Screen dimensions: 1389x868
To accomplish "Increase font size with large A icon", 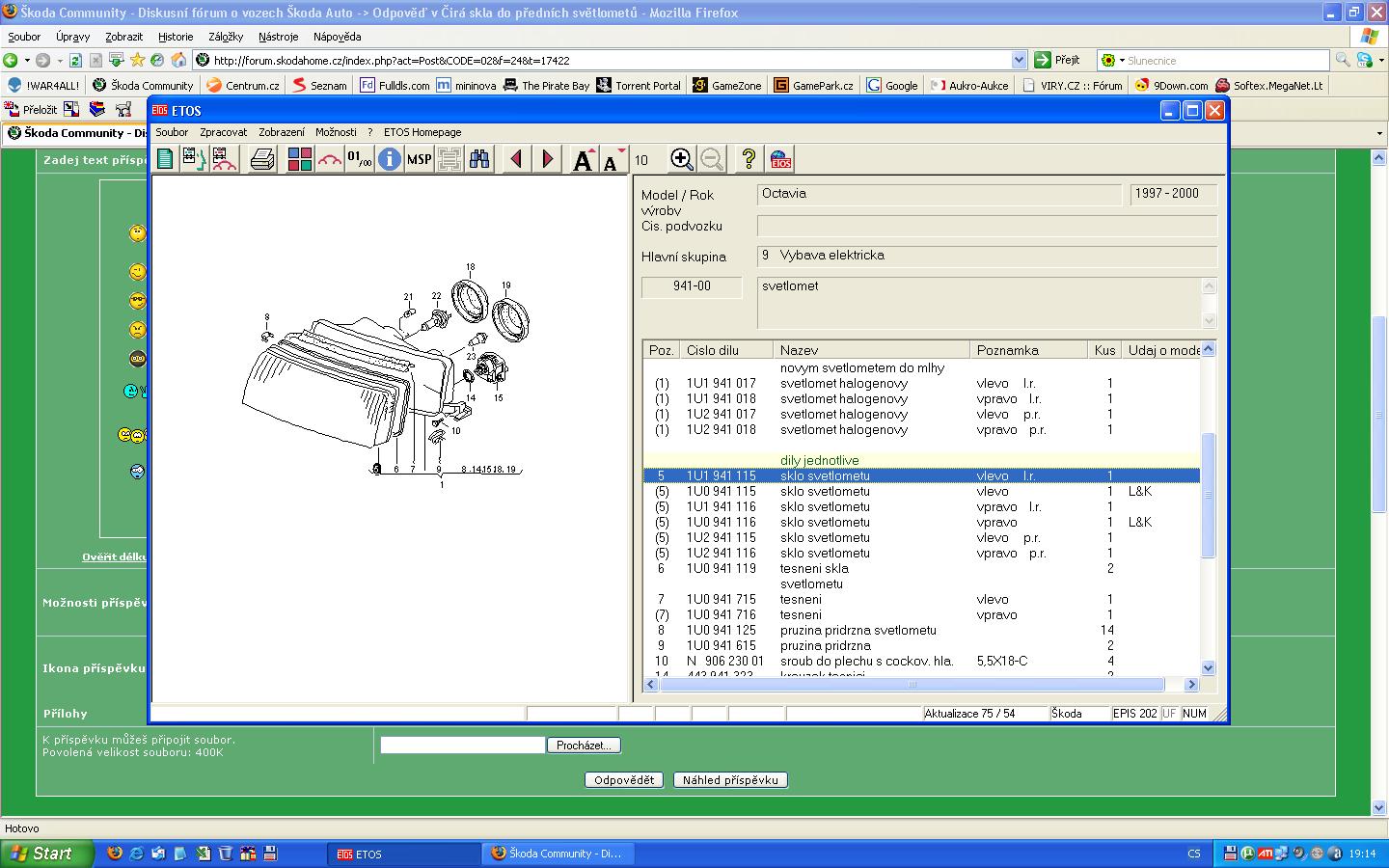I will tap(583, 160).
